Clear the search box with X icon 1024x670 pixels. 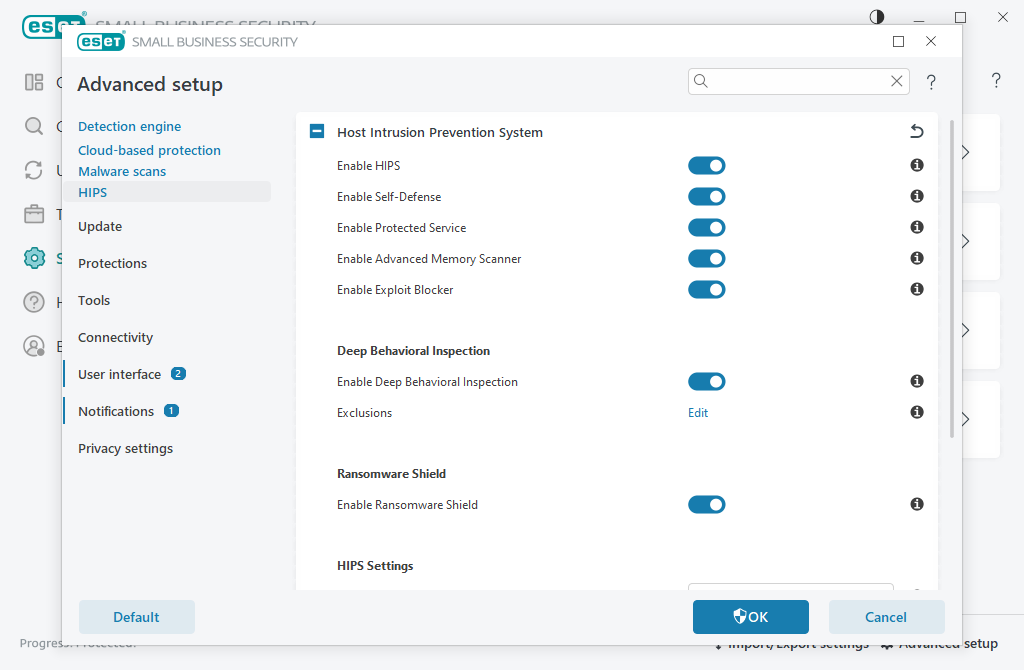pos(897,82)
